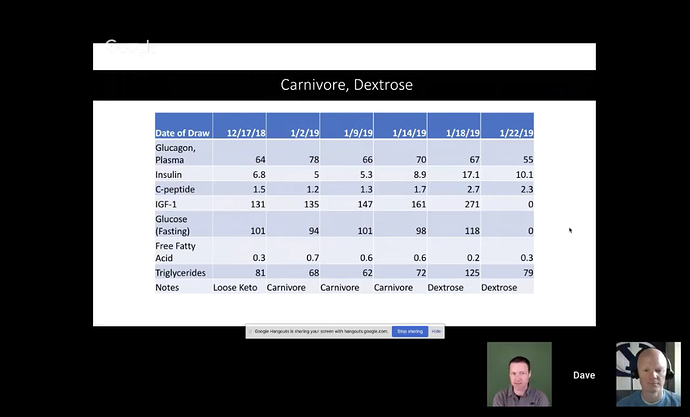Click the Date of Draw header cell

[x=182, y=132]
